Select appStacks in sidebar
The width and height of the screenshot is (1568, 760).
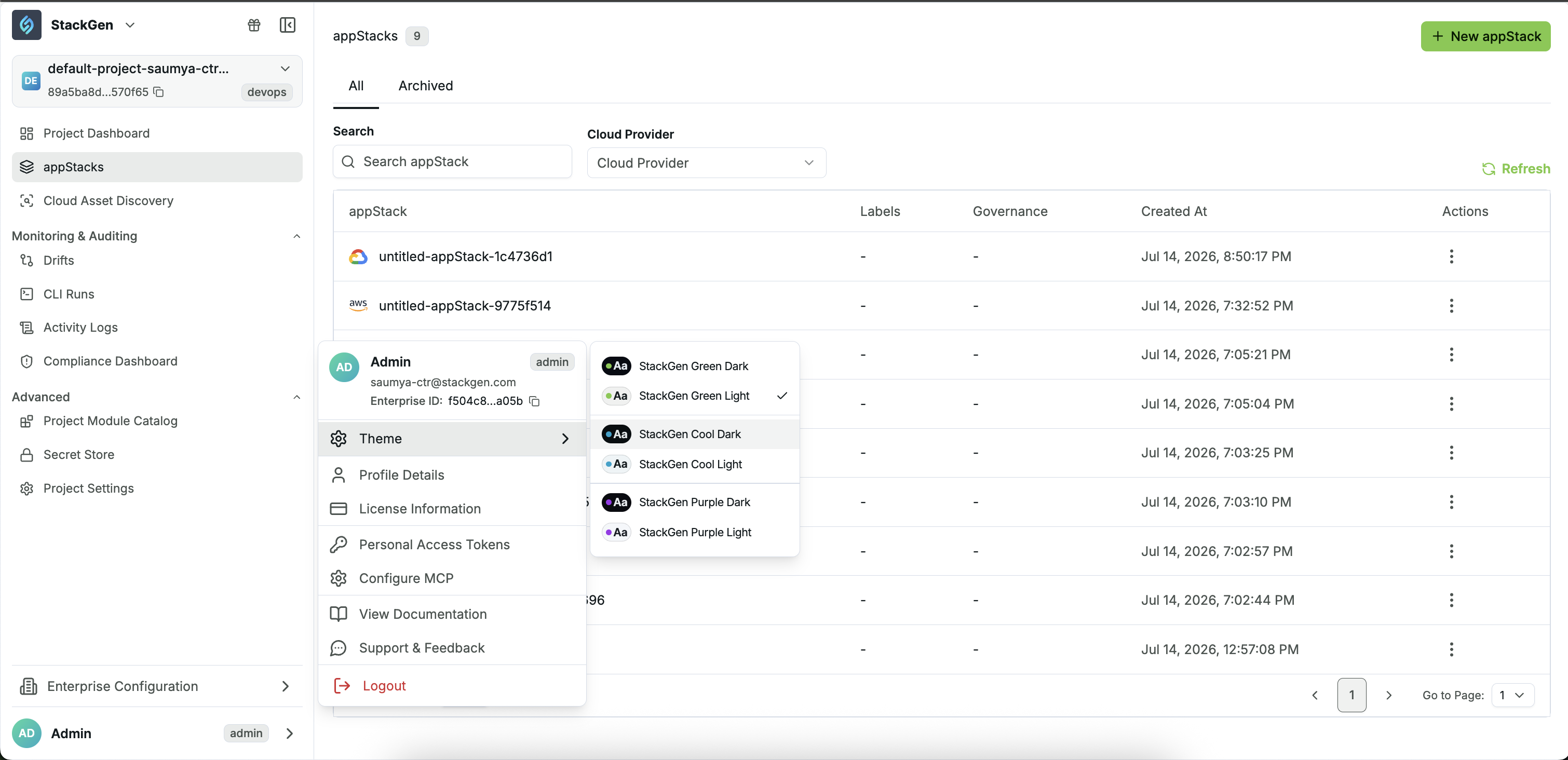[157, 167]
